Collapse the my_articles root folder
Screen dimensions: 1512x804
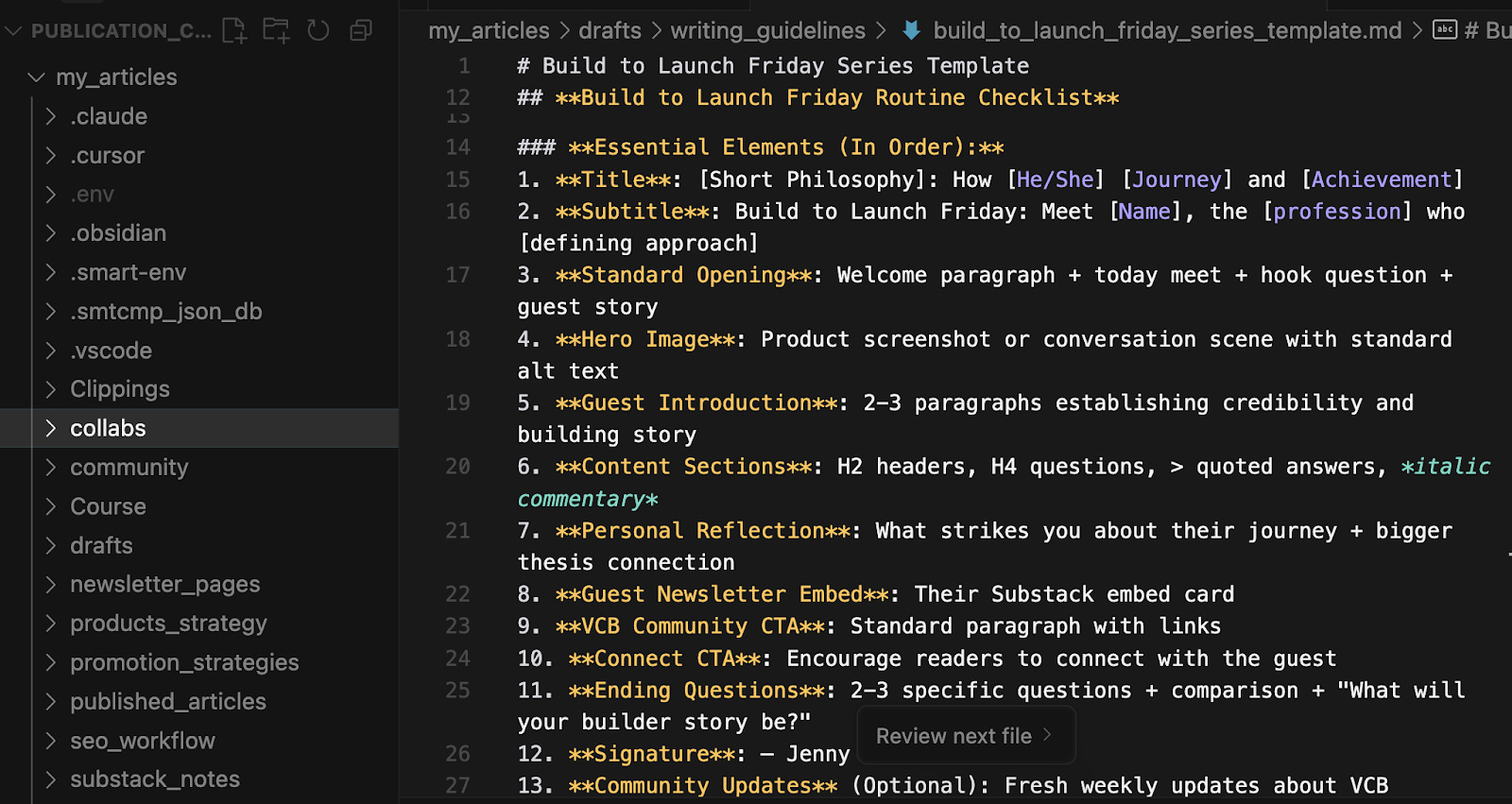(x=37, y=77)
